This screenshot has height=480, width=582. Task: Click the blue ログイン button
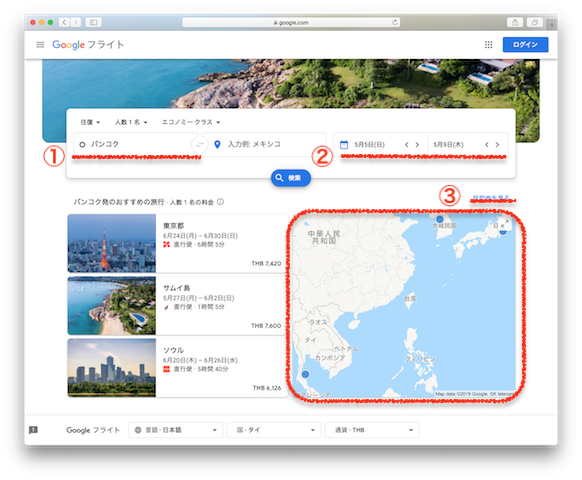(525, 45)
